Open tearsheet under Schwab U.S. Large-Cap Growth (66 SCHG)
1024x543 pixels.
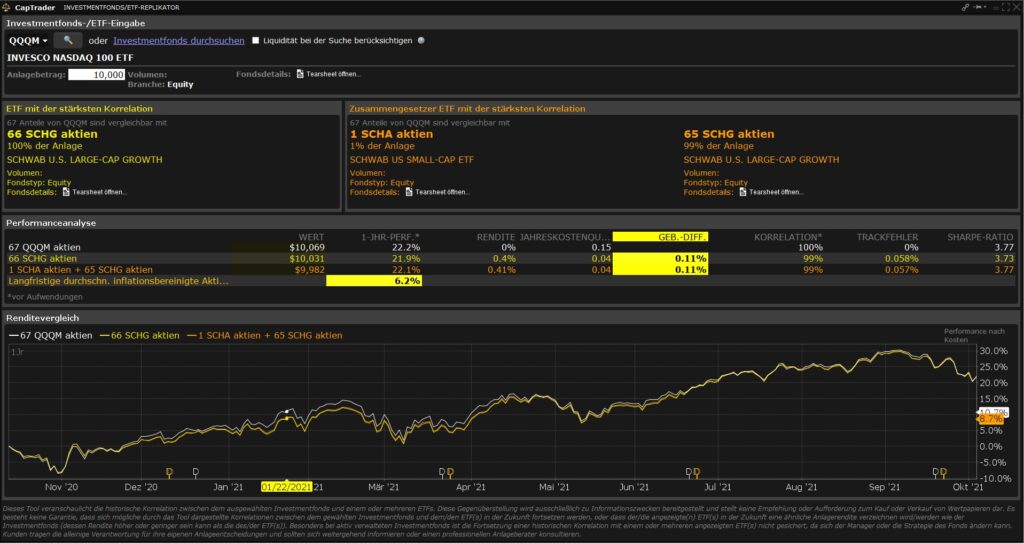pos(66,192)
